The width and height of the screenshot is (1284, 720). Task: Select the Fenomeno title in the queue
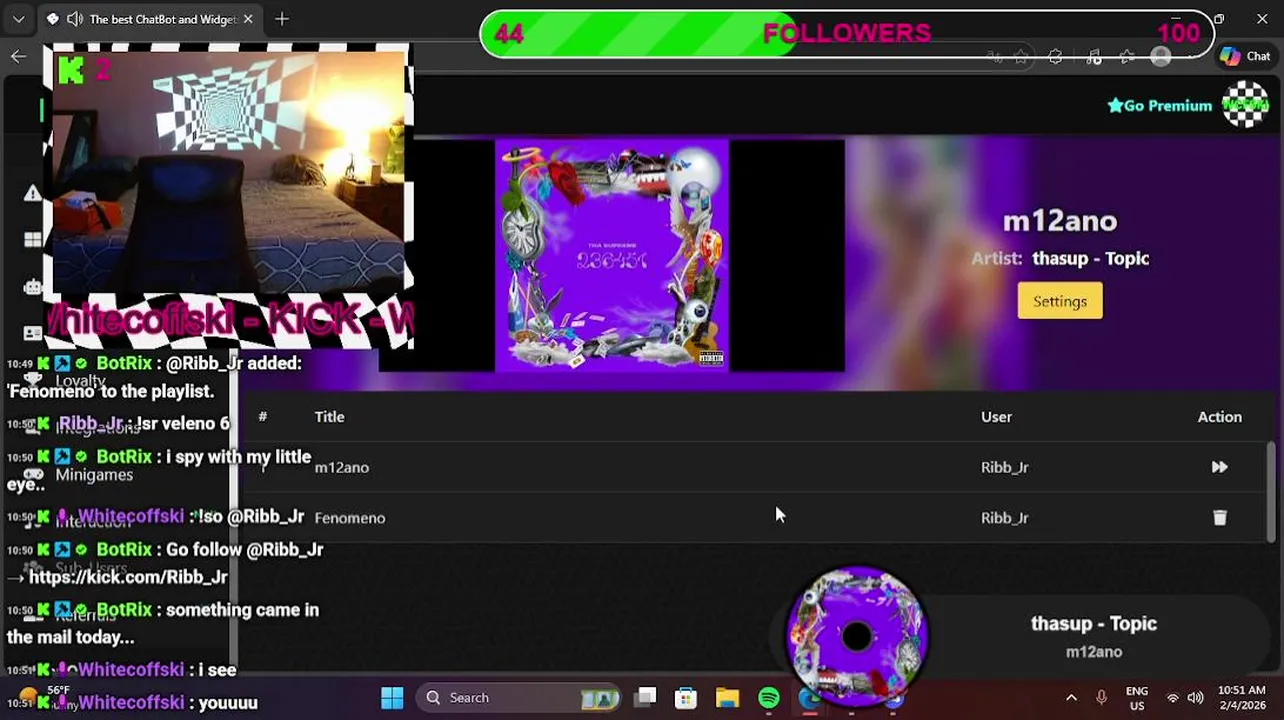(350, 518)
